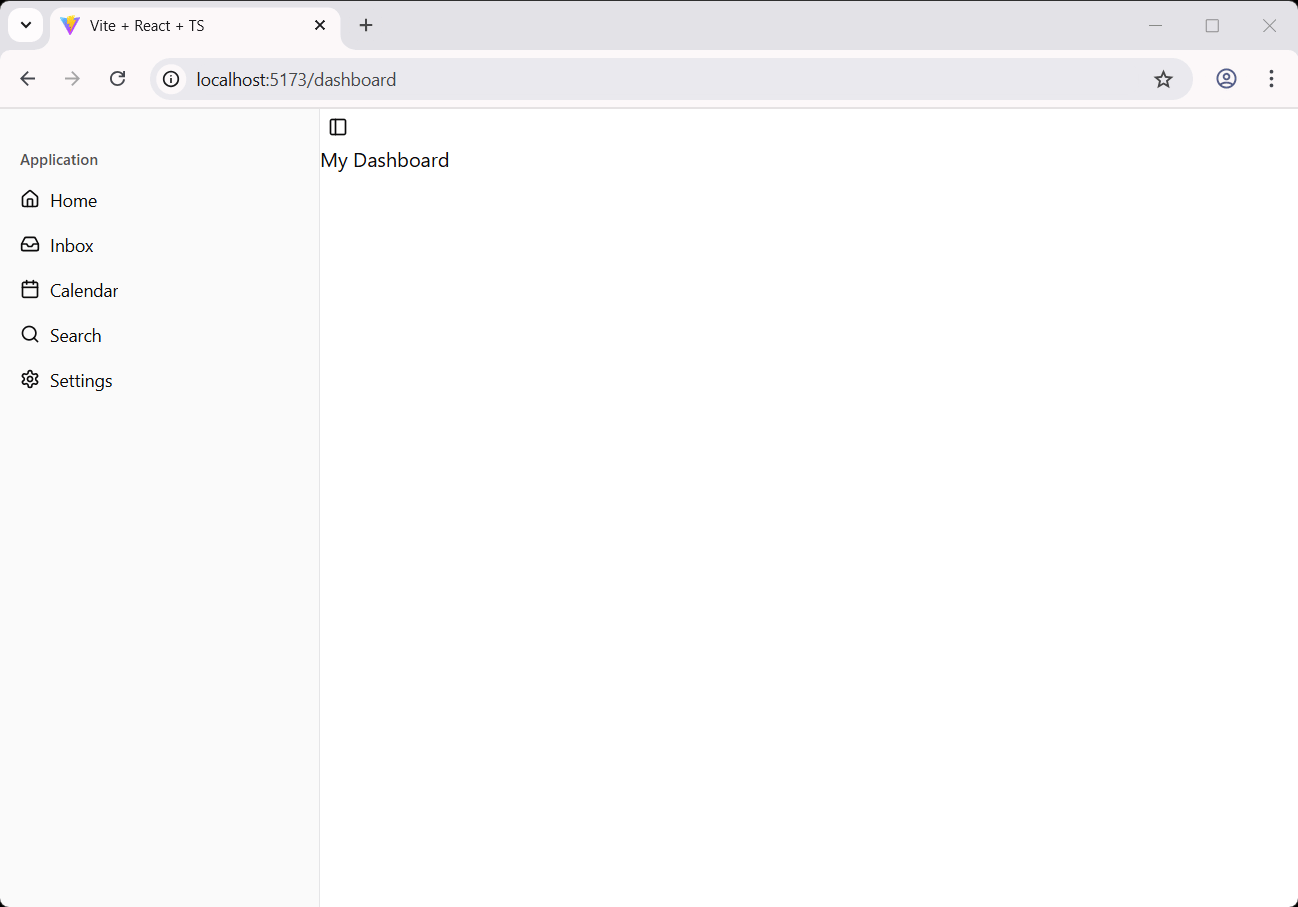
Task: Open the Chrome profile avatar icon
Action: click(x=1226, y=79)
